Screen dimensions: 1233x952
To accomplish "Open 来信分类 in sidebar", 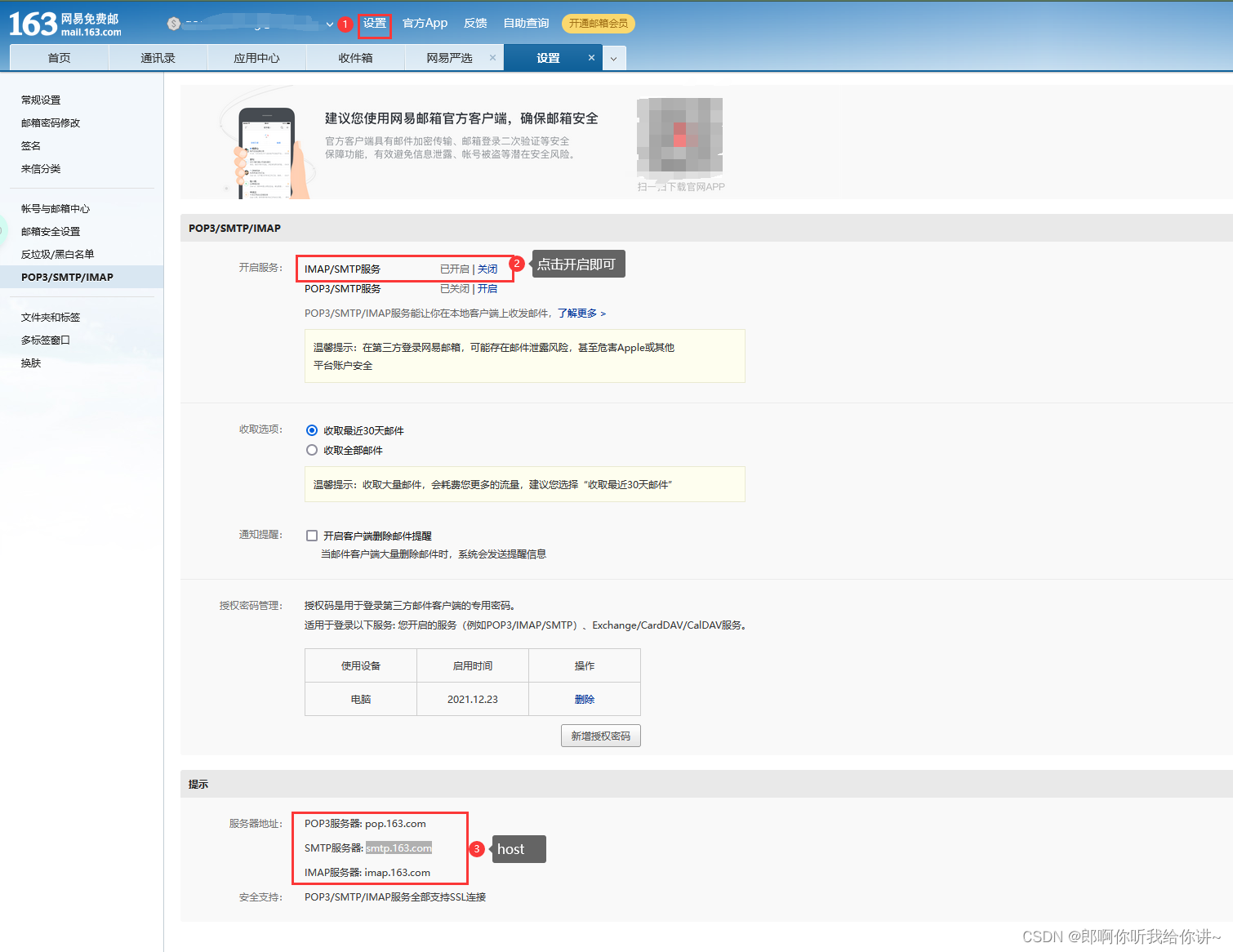I will click(41, 169).
